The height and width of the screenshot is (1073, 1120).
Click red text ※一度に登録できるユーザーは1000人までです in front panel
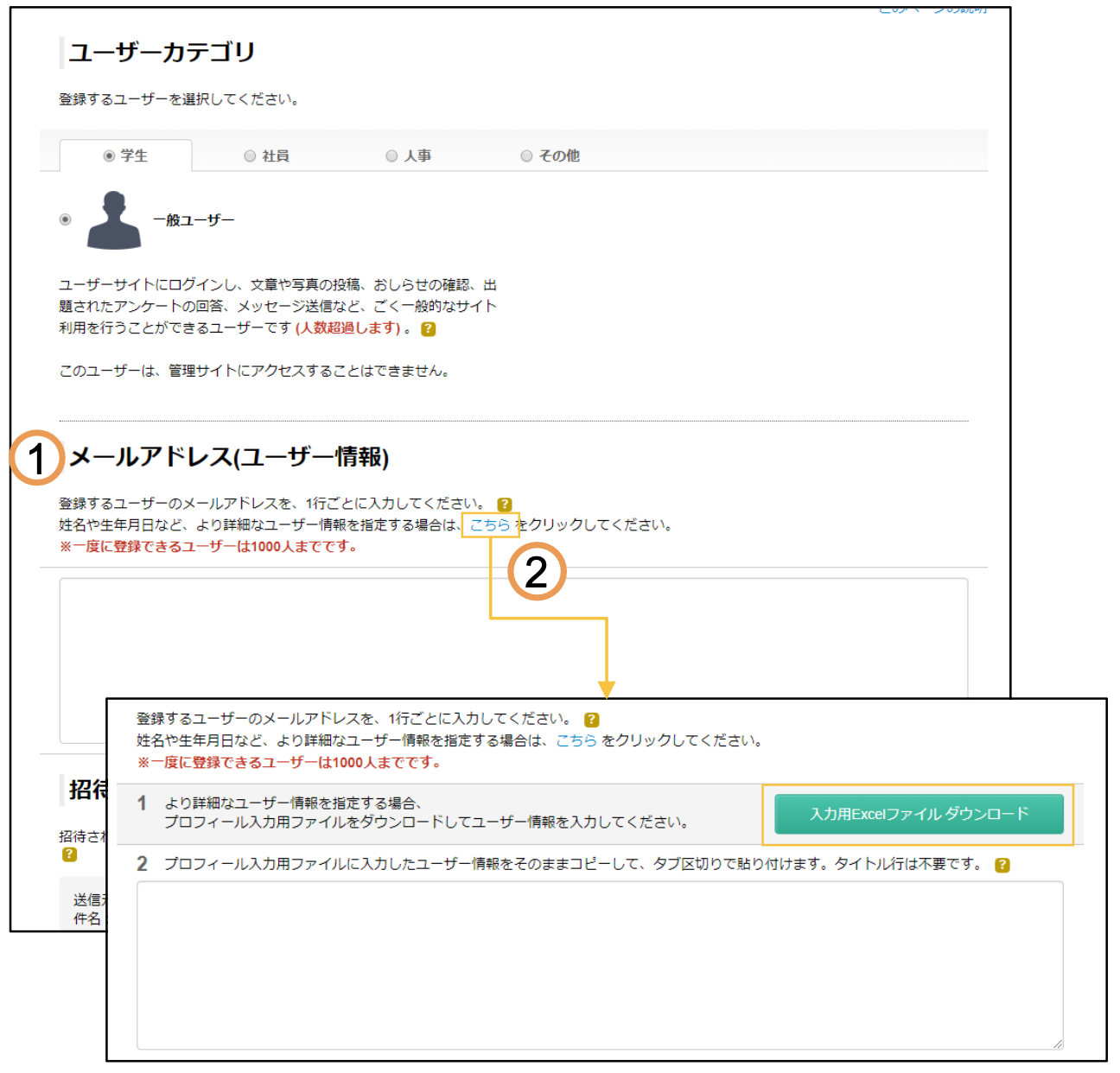click(x=290, y=763)
